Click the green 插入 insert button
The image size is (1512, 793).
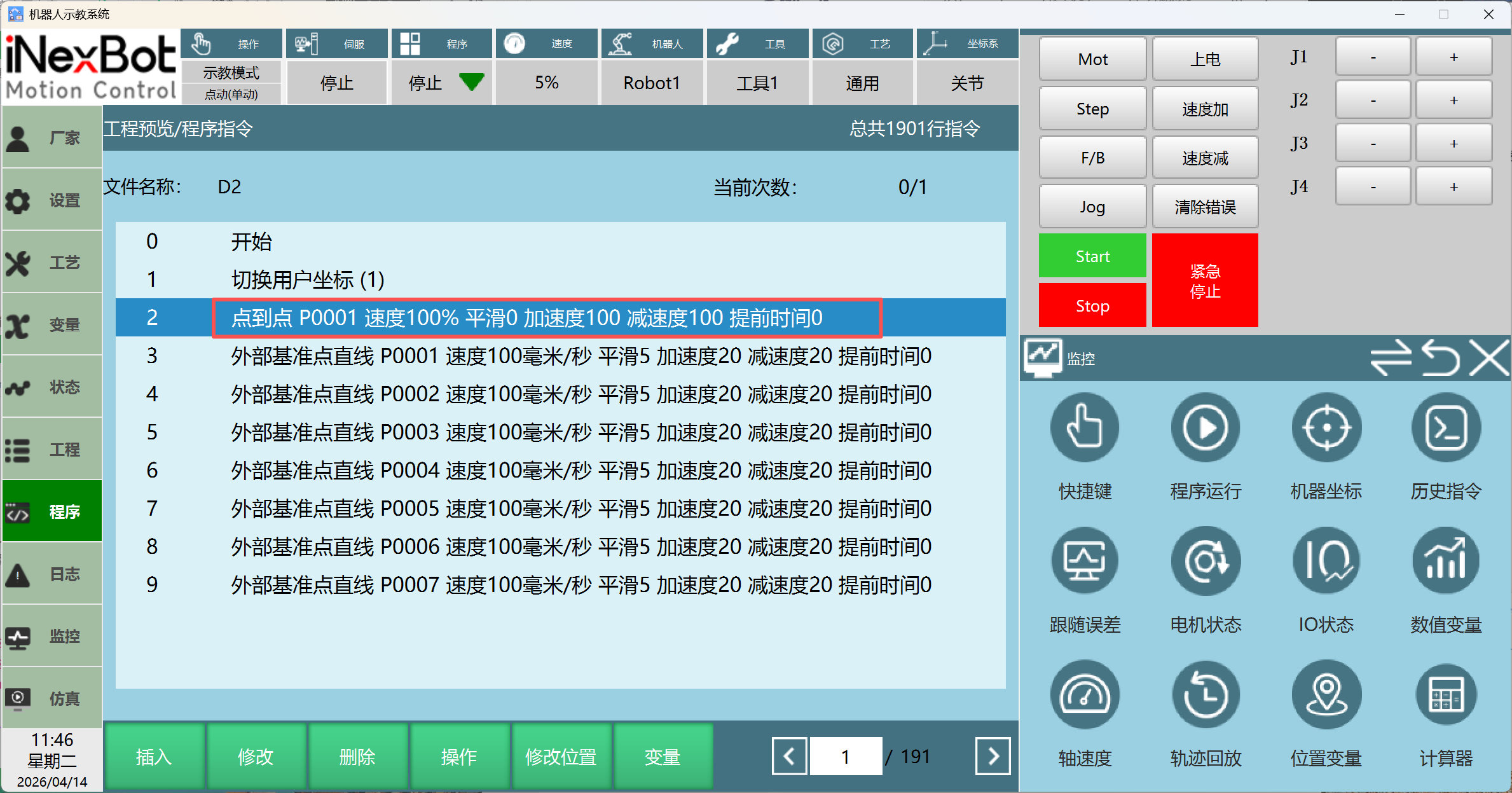coord(154,756)
